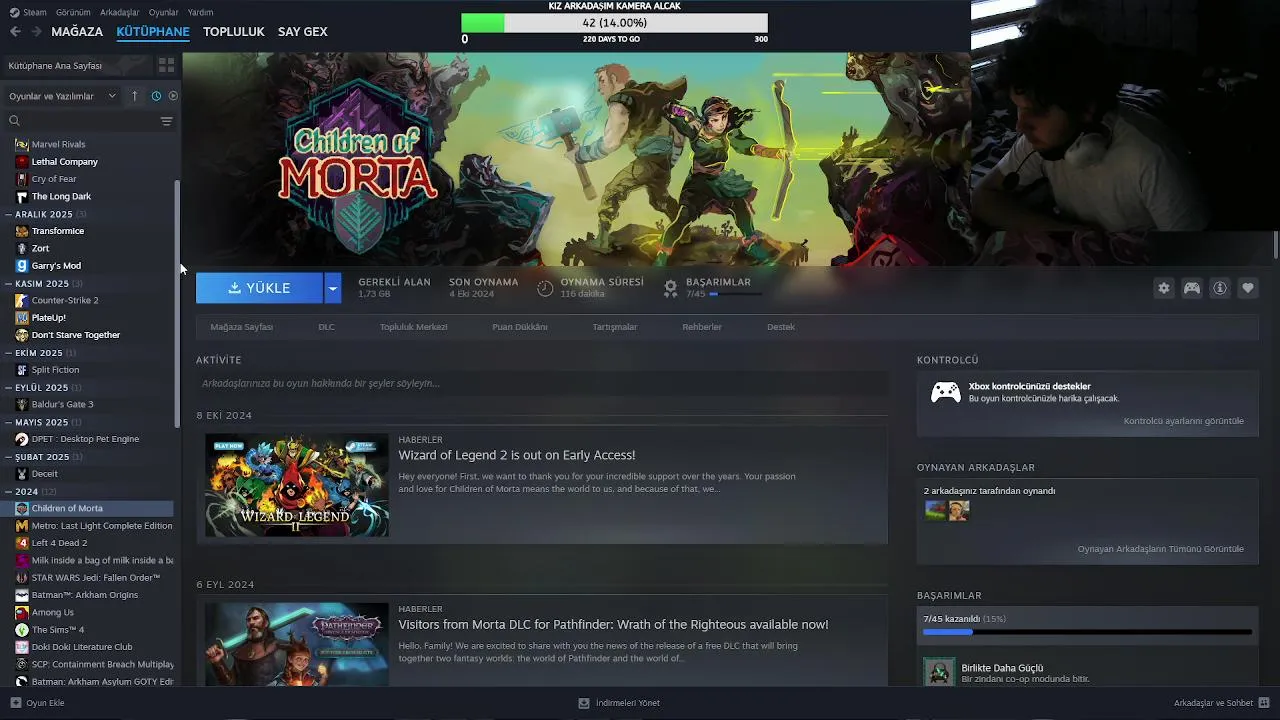1280x720 pixels.
Task: Click the Left 4 Dead 2 game icon
Action: [x=22, y=543]
